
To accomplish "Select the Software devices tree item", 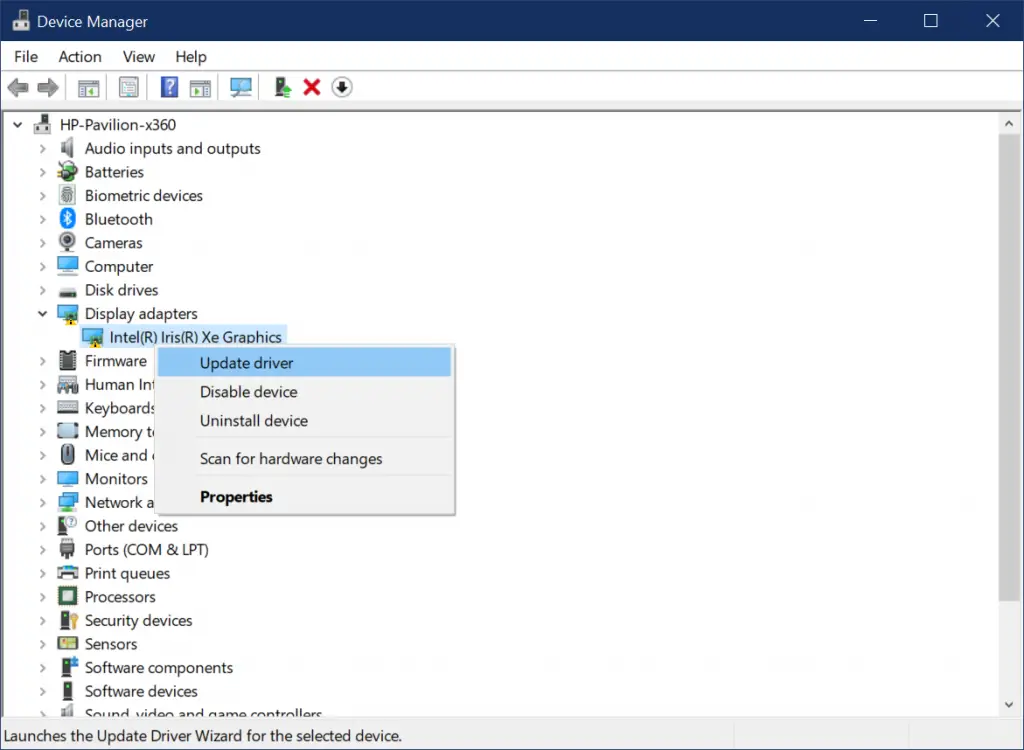I will 141,691.
